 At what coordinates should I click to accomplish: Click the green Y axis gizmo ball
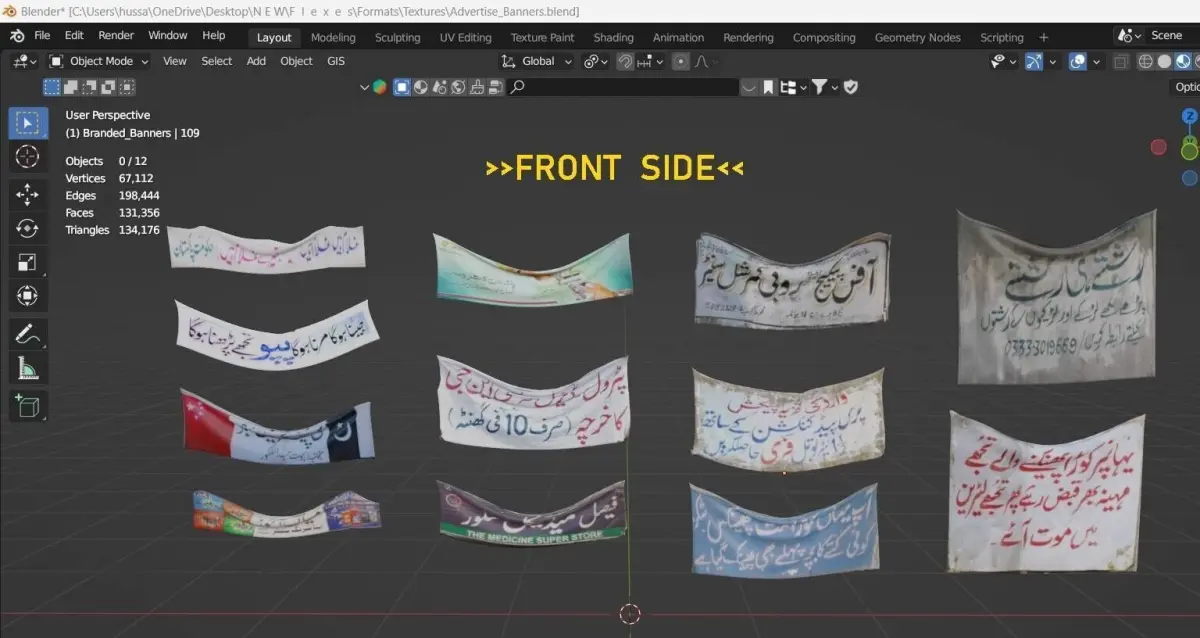[x=1189, y=151]
